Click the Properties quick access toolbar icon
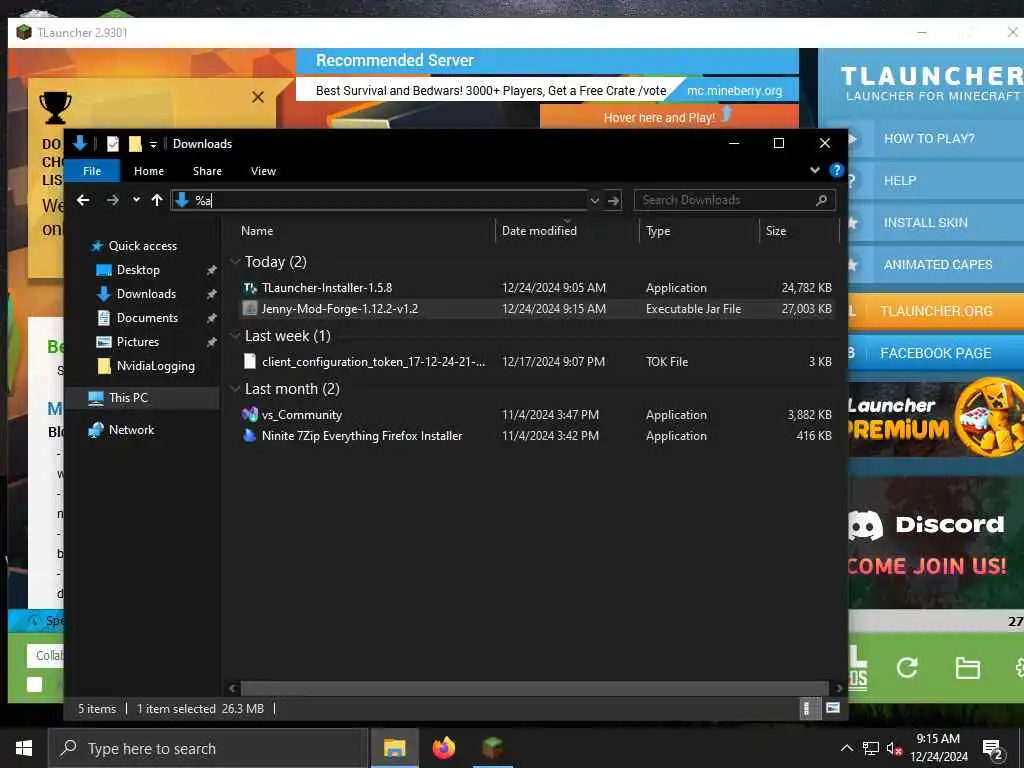 click(113, 144)
